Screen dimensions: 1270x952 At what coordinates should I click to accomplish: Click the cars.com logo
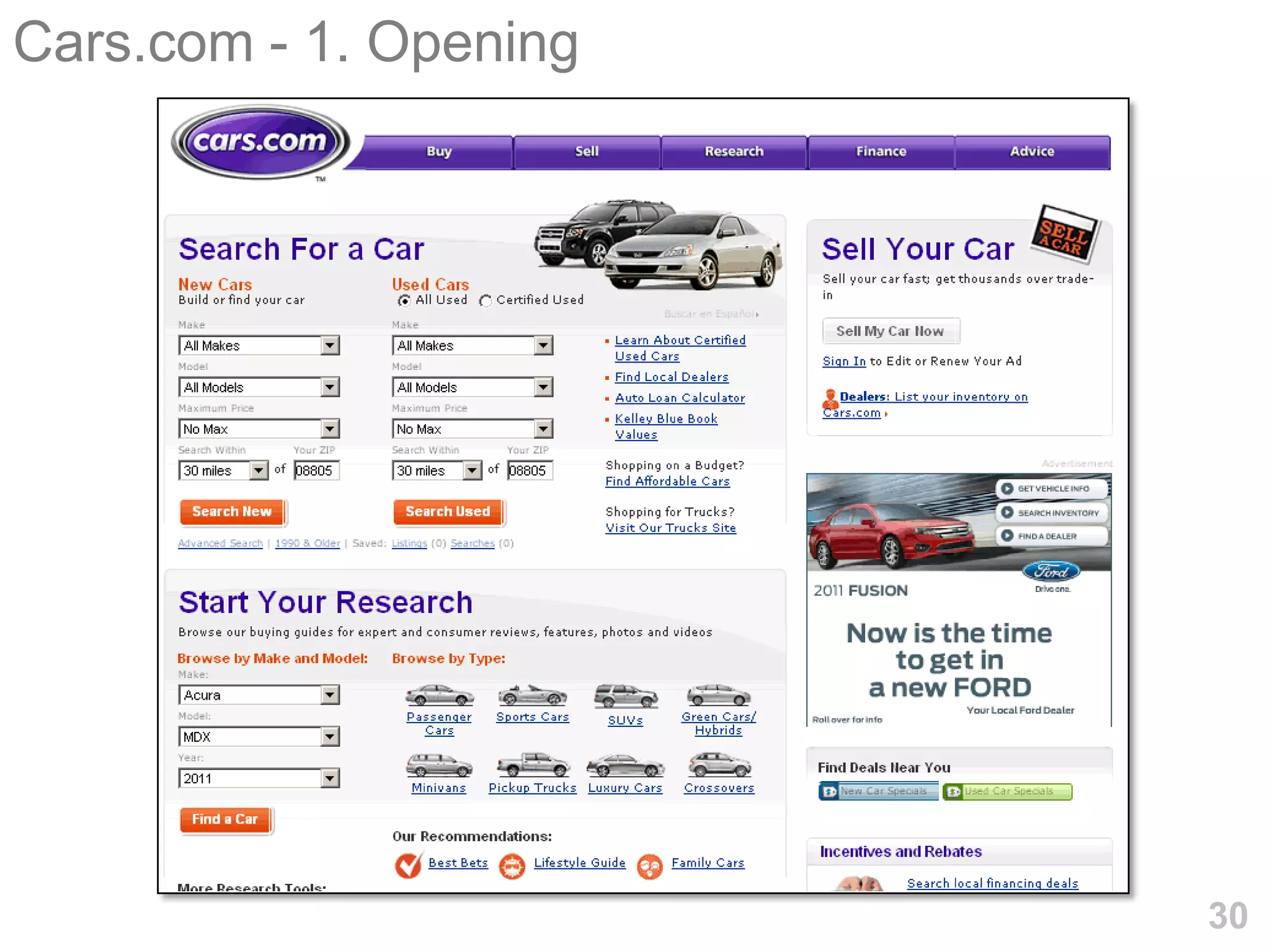[x=260, y=142]
